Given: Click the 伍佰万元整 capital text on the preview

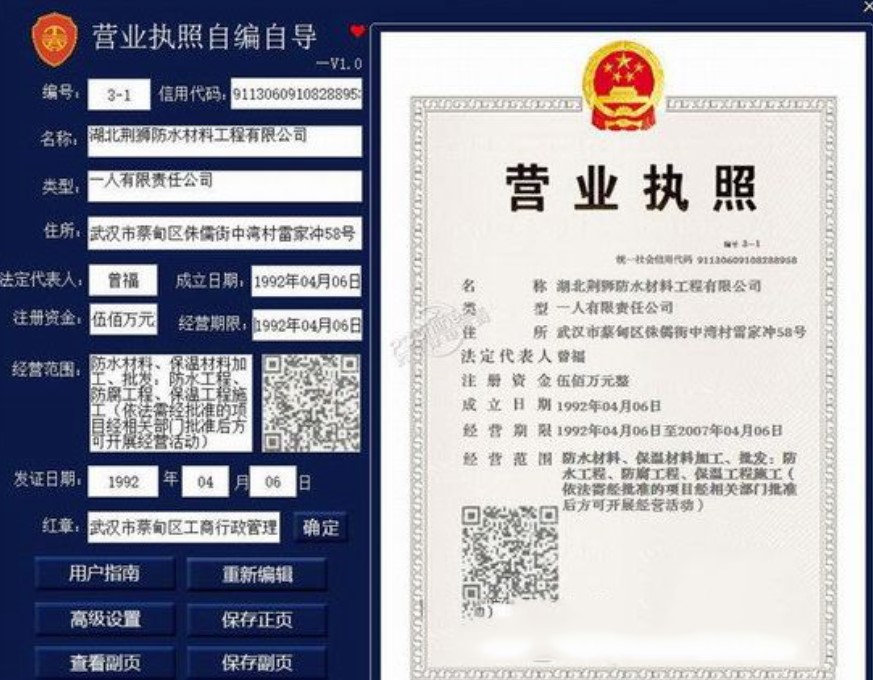Looking at the screenshot, I should click(x=593, y=381).
